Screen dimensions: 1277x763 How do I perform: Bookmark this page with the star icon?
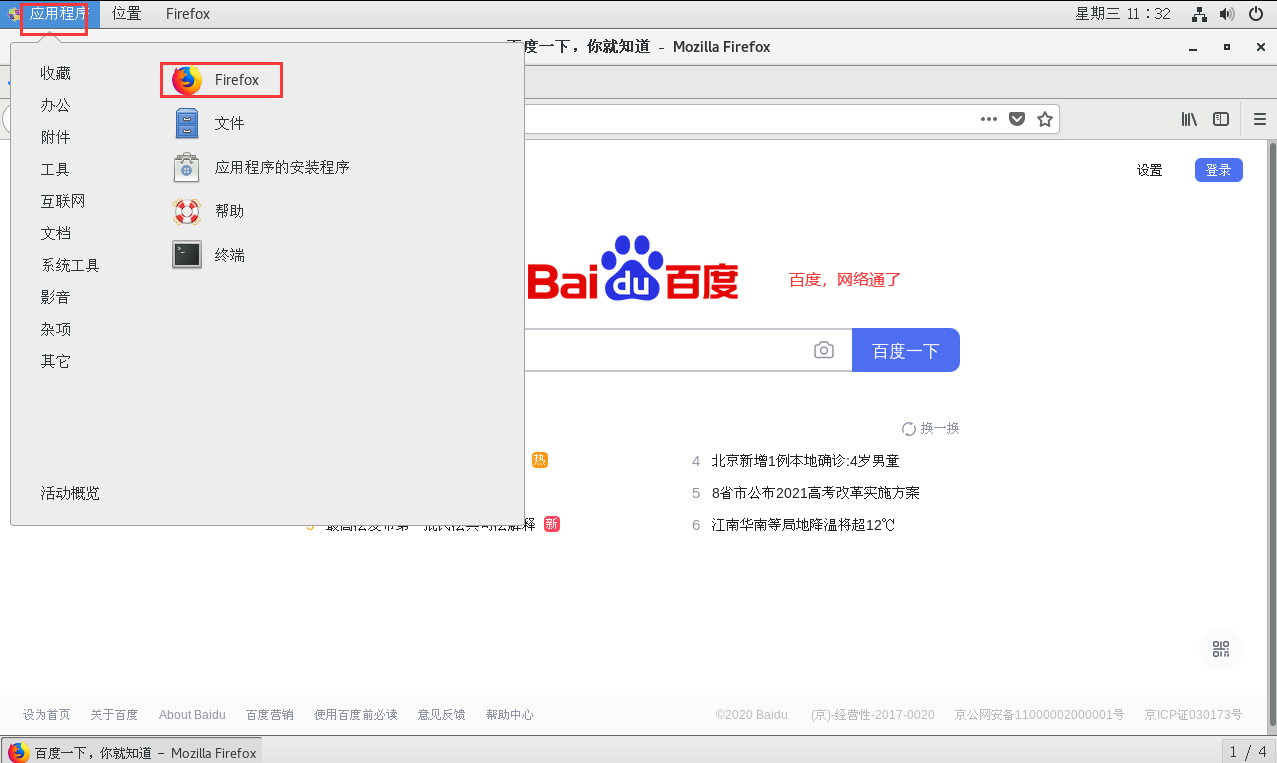click(x=1045, y=119)
